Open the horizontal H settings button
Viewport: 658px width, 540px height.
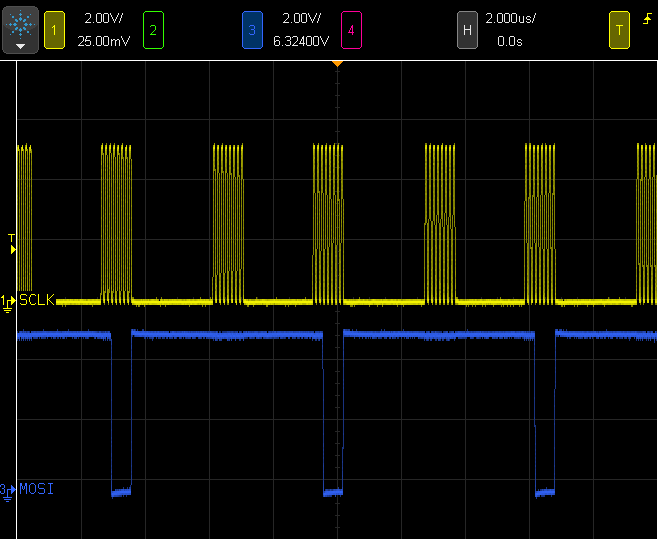click(466, 30)
